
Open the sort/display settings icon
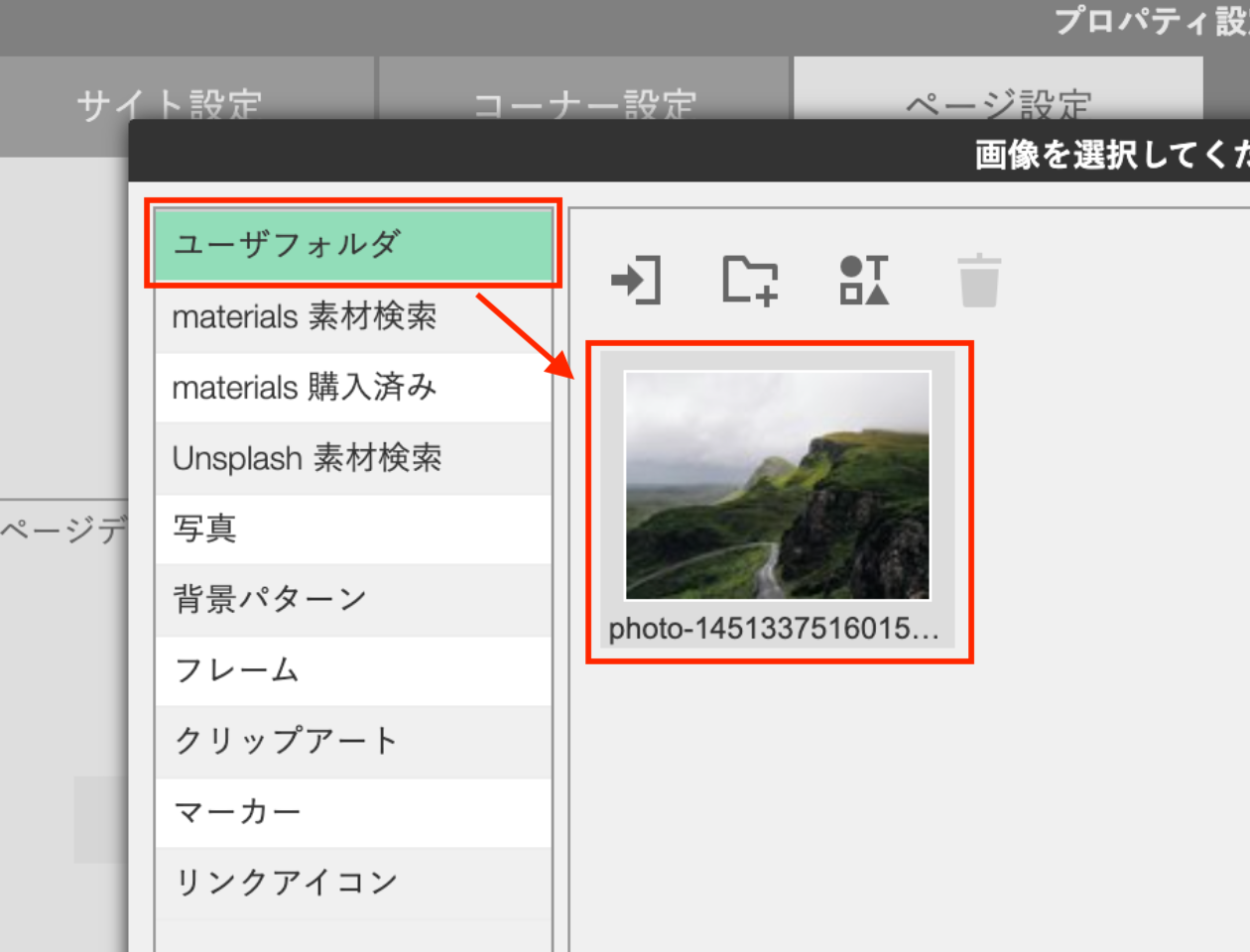(863, 281)
